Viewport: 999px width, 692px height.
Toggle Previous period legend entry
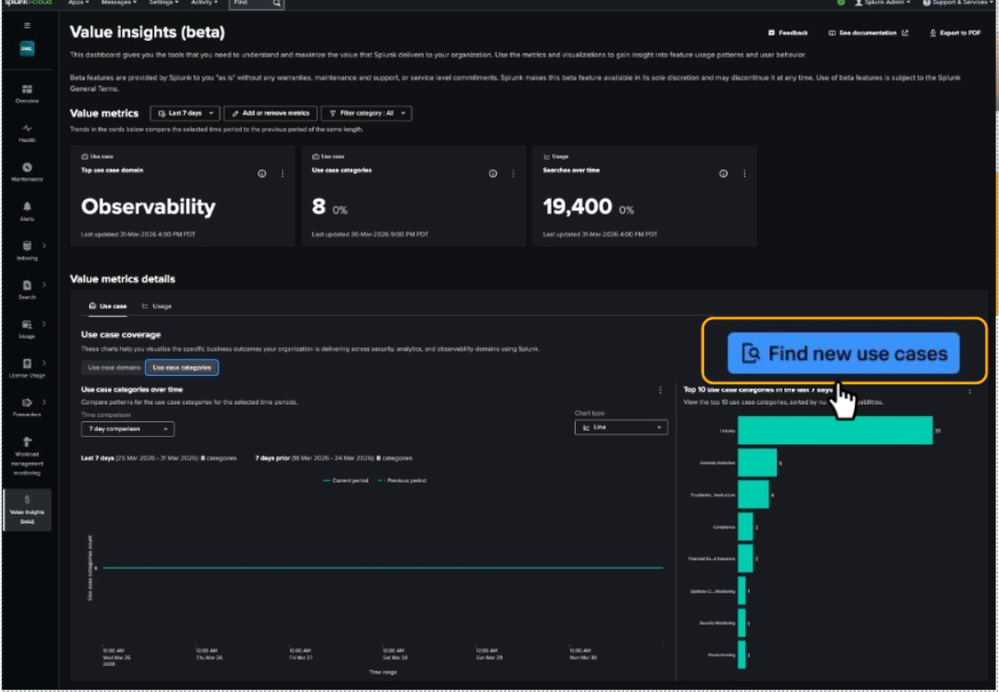403,480
